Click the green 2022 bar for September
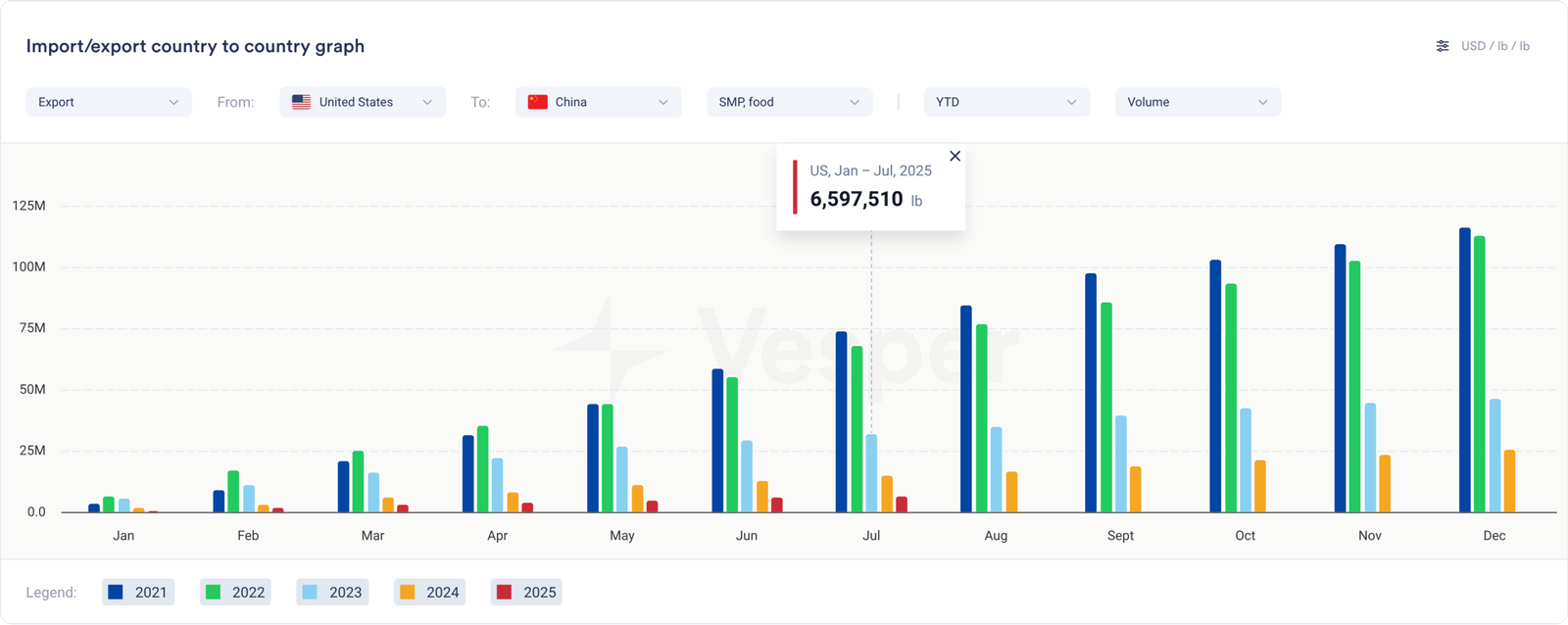The image size is (1568, 625). pos(1105,408)
